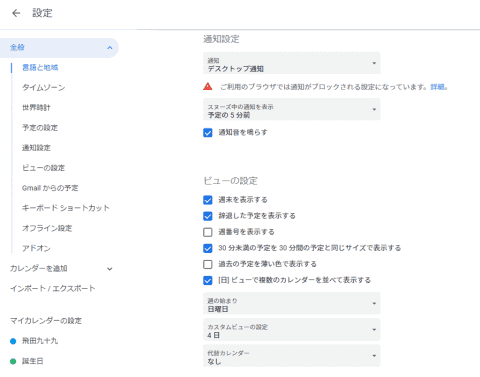Click the back arrow next to 設定
The height and width of the screenshot is (377, 480).
[16, 13]
